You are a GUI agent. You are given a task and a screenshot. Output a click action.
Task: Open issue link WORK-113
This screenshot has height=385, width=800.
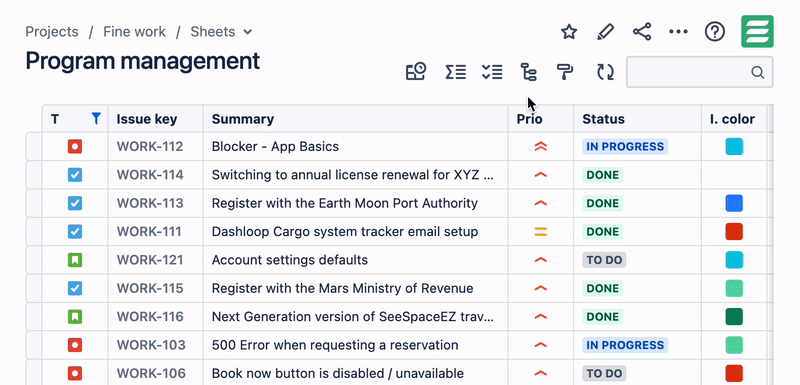coord(150,203)
